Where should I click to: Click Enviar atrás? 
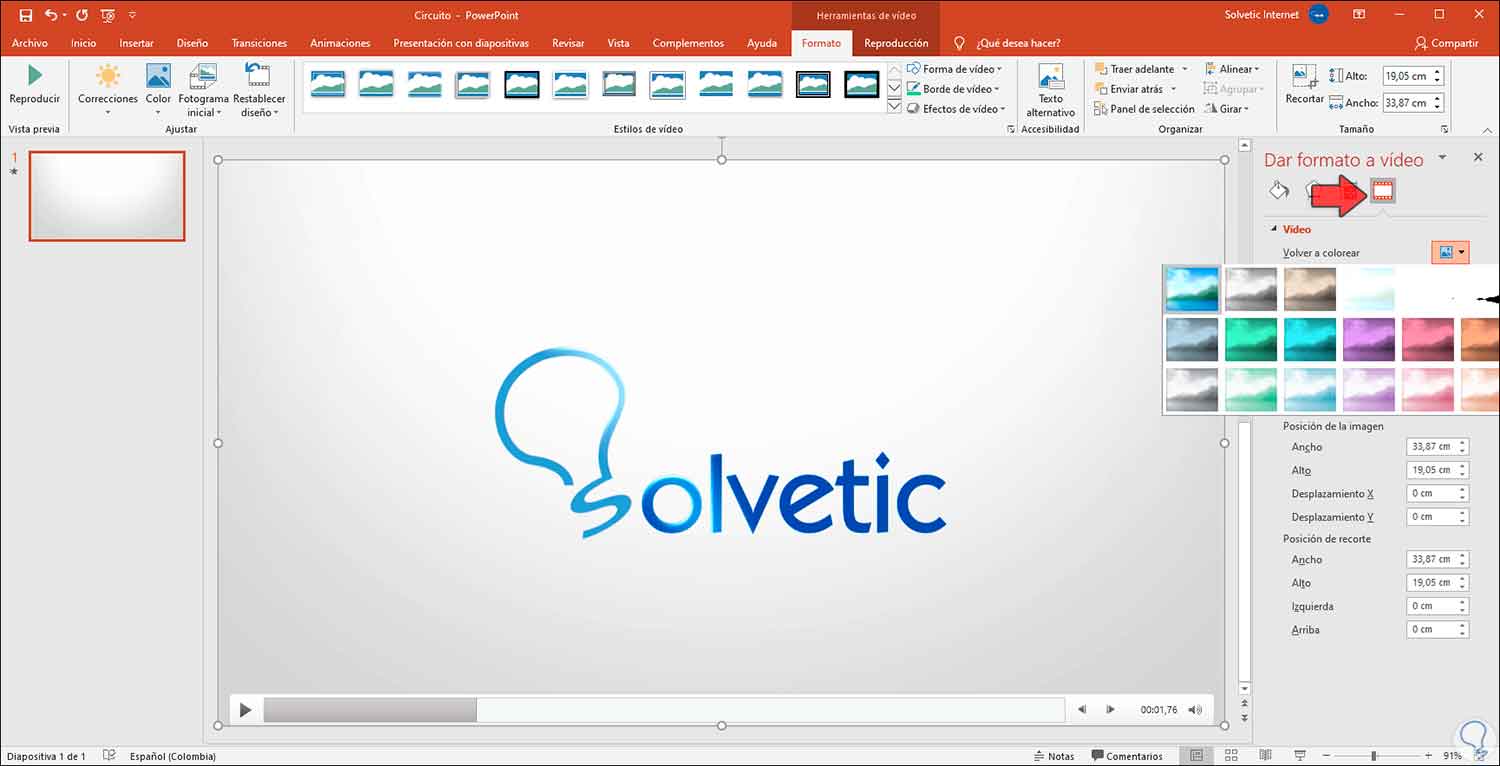(1129, 89)
